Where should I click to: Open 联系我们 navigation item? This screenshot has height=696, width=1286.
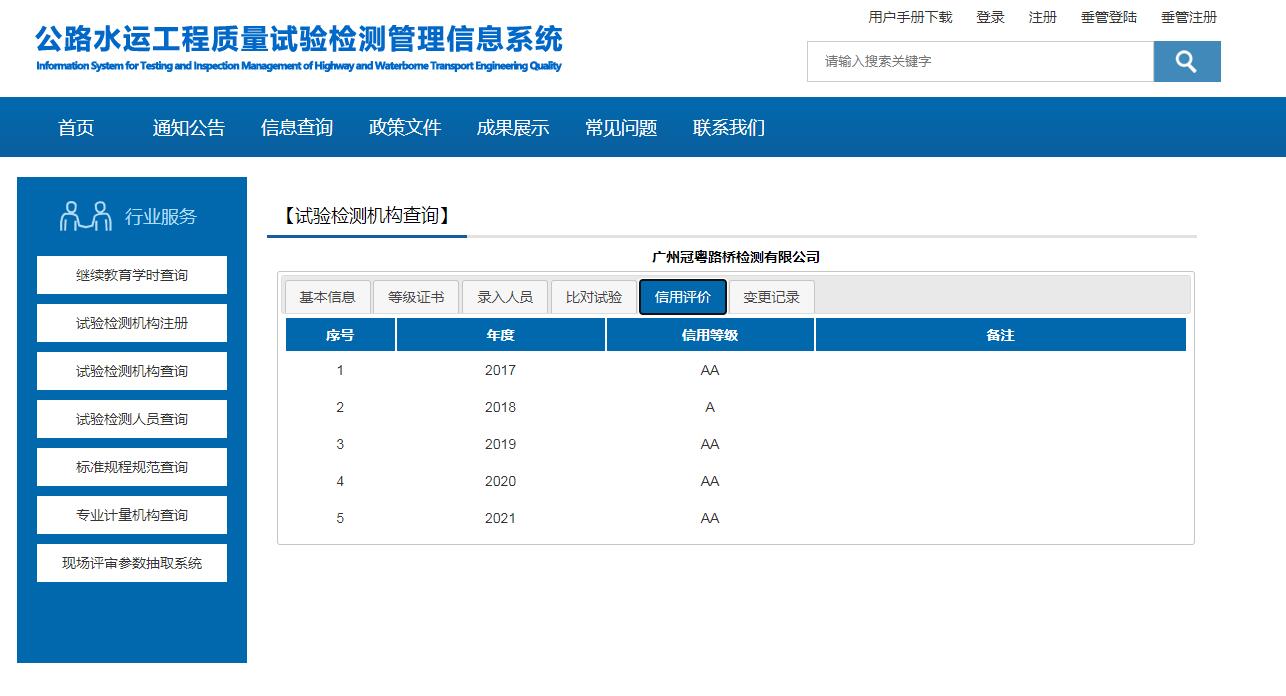729,127
